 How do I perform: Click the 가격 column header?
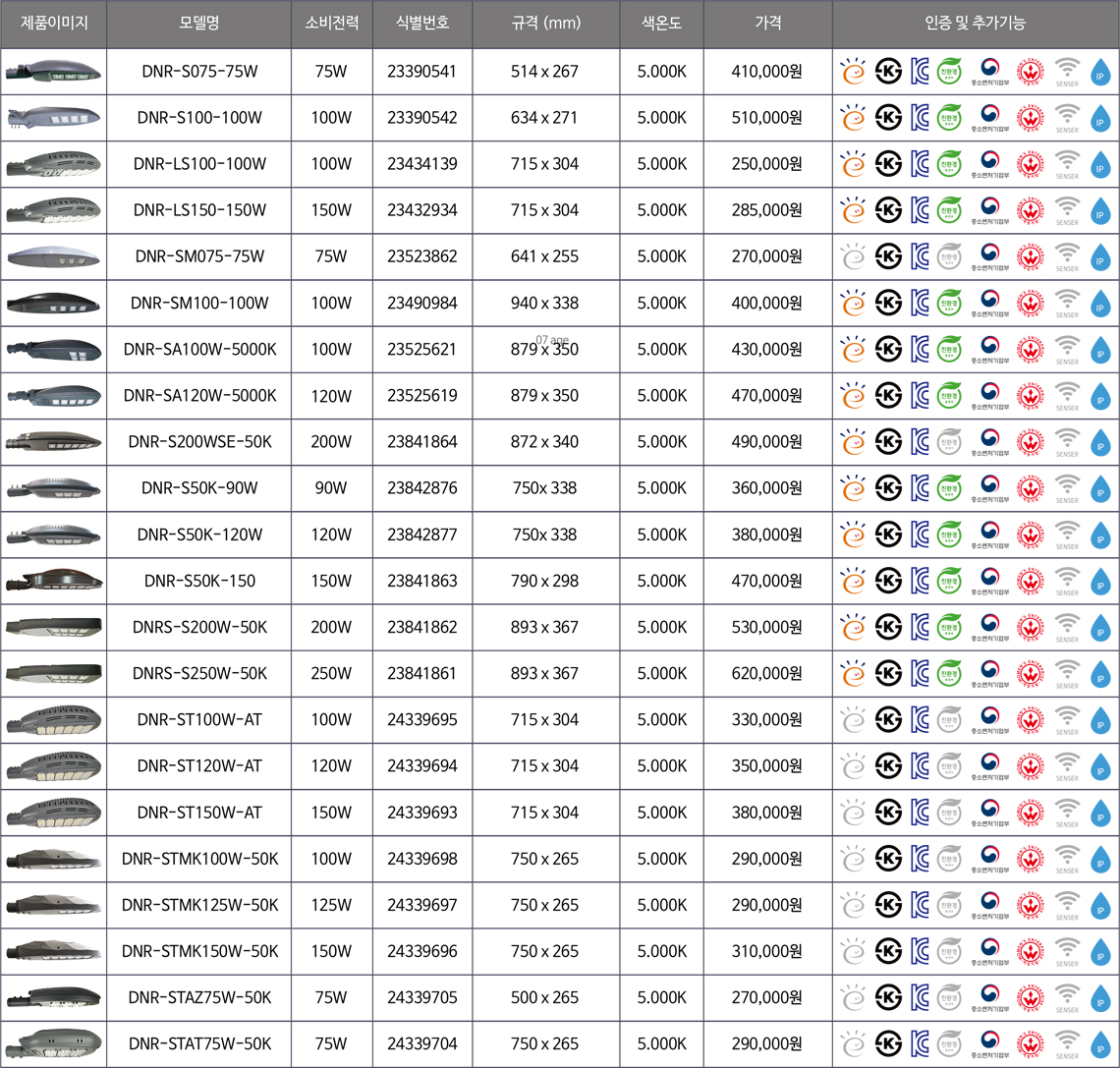point(768,23)
